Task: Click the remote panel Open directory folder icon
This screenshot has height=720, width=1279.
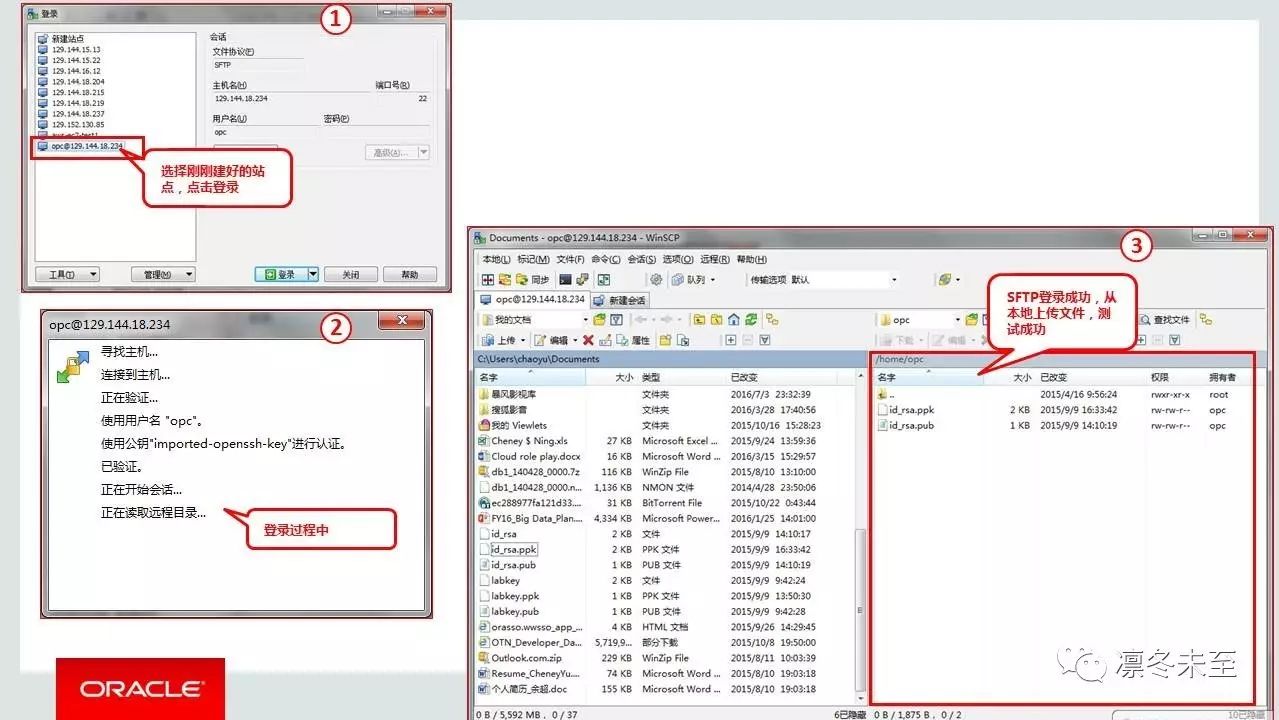Action: [x=972, y=320]
